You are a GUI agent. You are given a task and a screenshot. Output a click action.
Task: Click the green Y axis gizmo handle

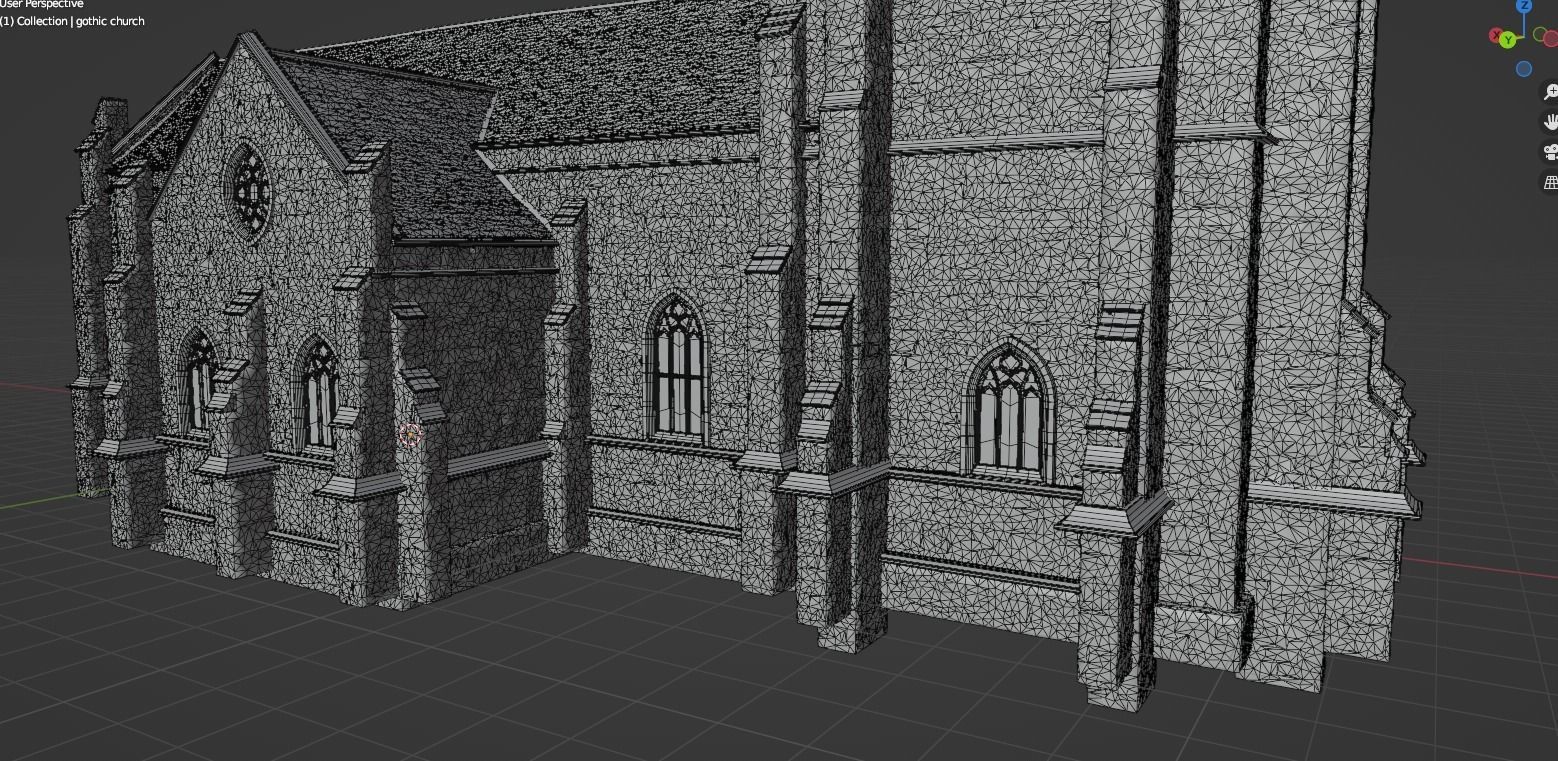pos(1507,40)
